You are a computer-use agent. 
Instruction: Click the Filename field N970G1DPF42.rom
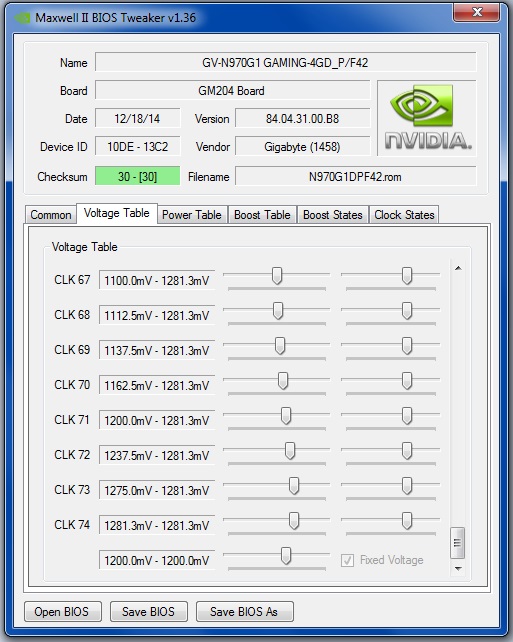(356, 176)
